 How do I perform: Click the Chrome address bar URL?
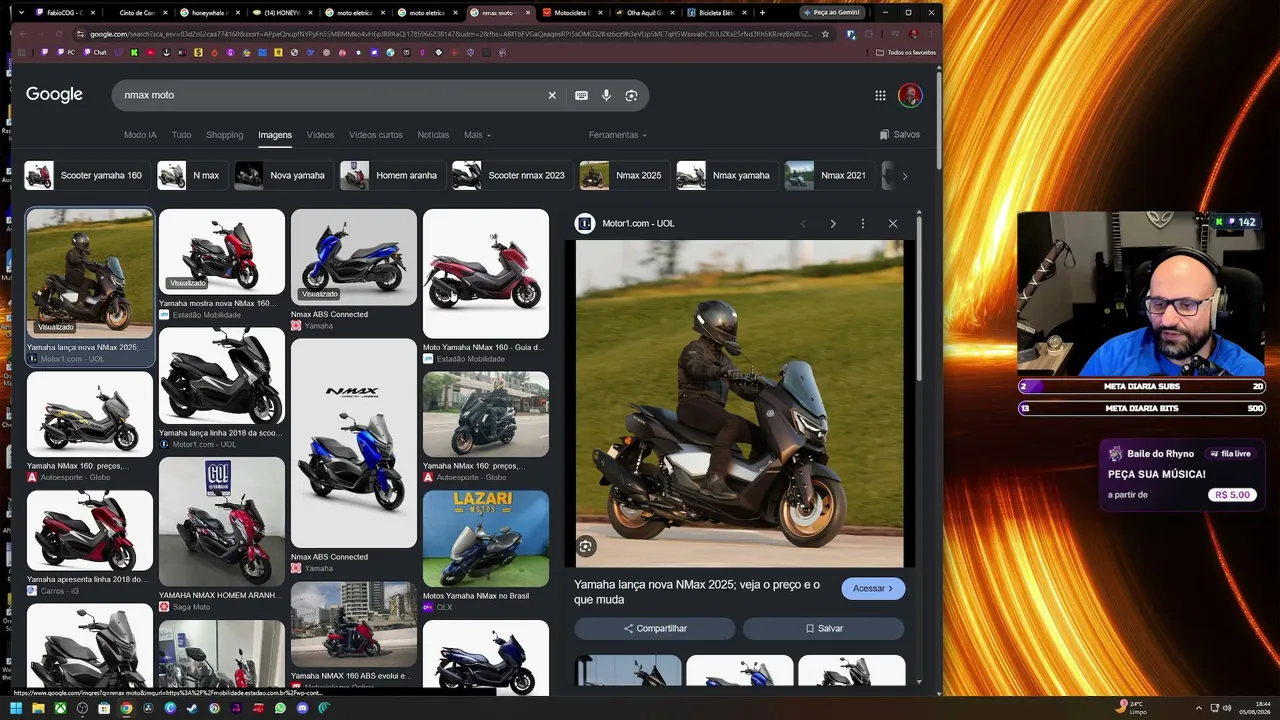450,34
